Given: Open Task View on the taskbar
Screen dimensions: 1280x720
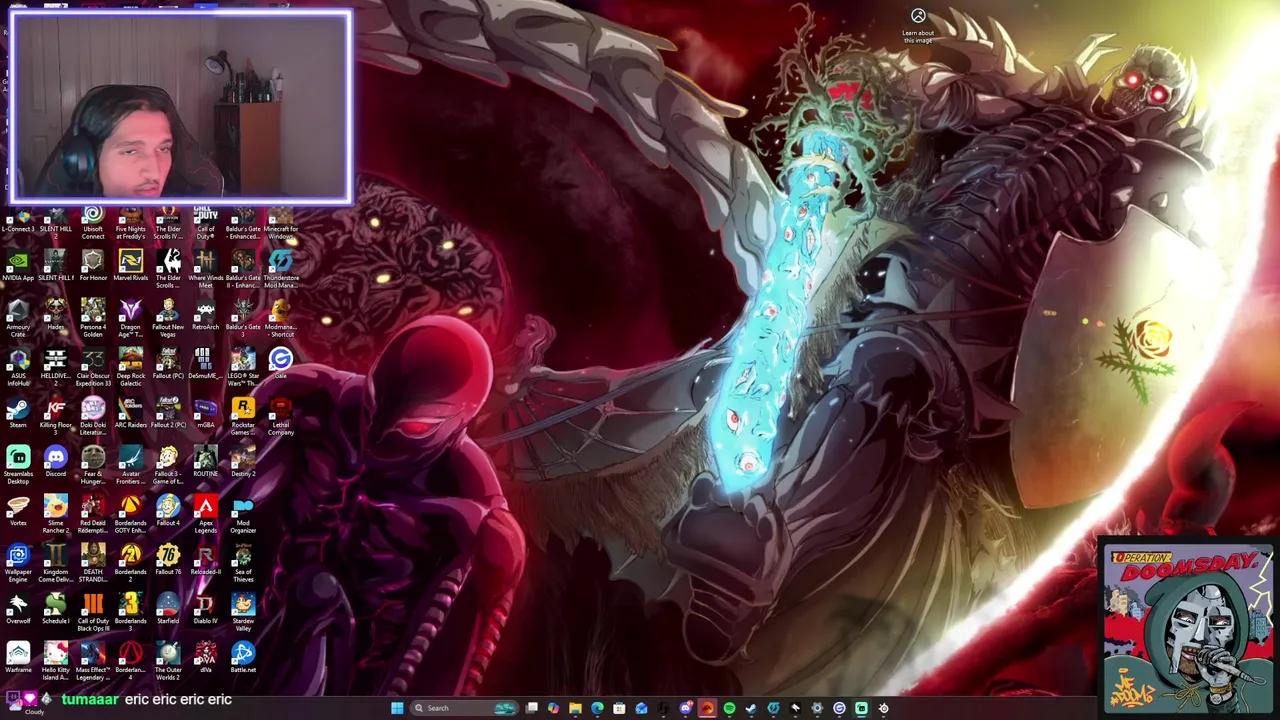Looking at the screenshot, I should (x=532, y=708).
